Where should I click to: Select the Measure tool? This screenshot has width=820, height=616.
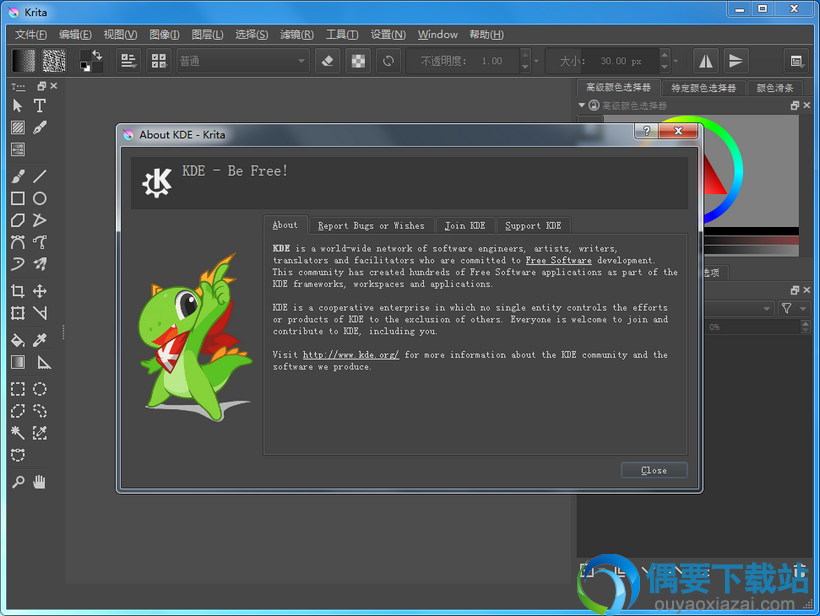40,313
